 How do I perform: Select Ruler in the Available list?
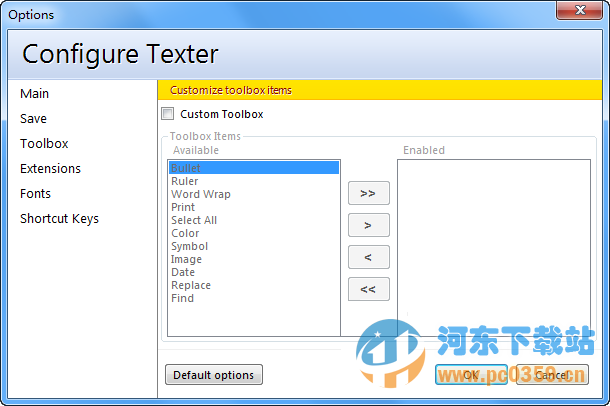pos(254,181)
